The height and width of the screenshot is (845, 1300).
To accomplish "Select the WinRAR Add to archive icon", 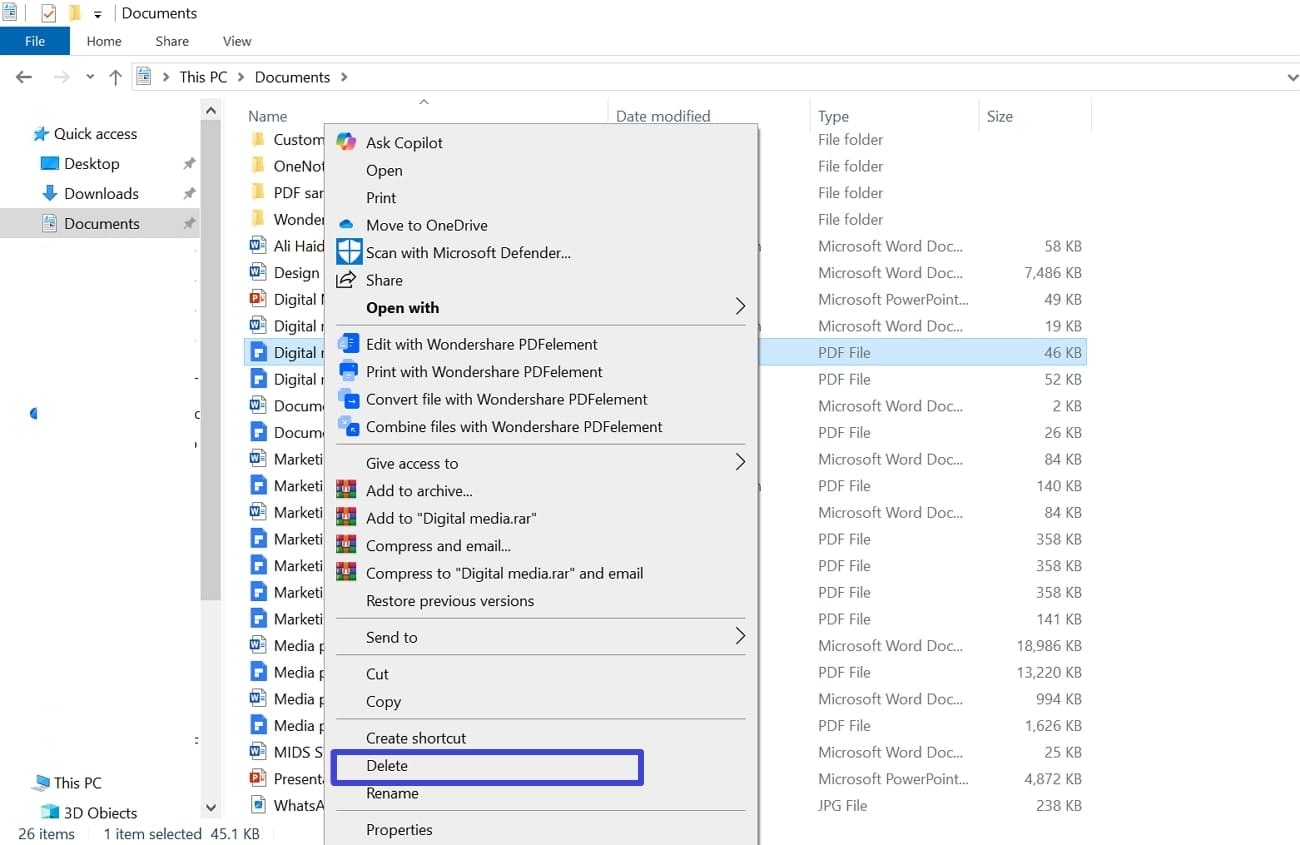I will 346,490.
